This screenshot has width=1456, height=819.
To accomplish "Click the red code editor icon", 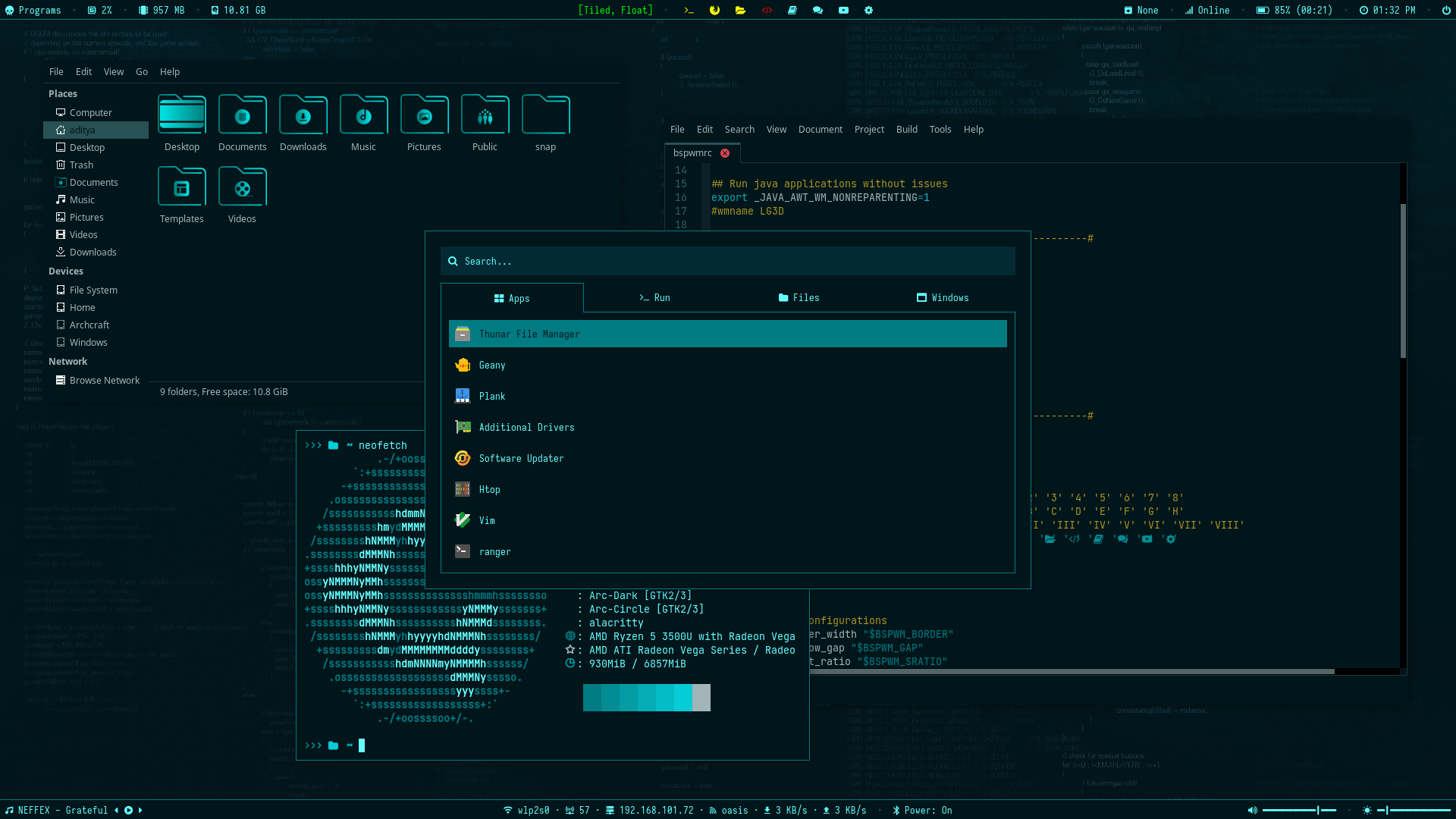I will [x=767, y=11].
